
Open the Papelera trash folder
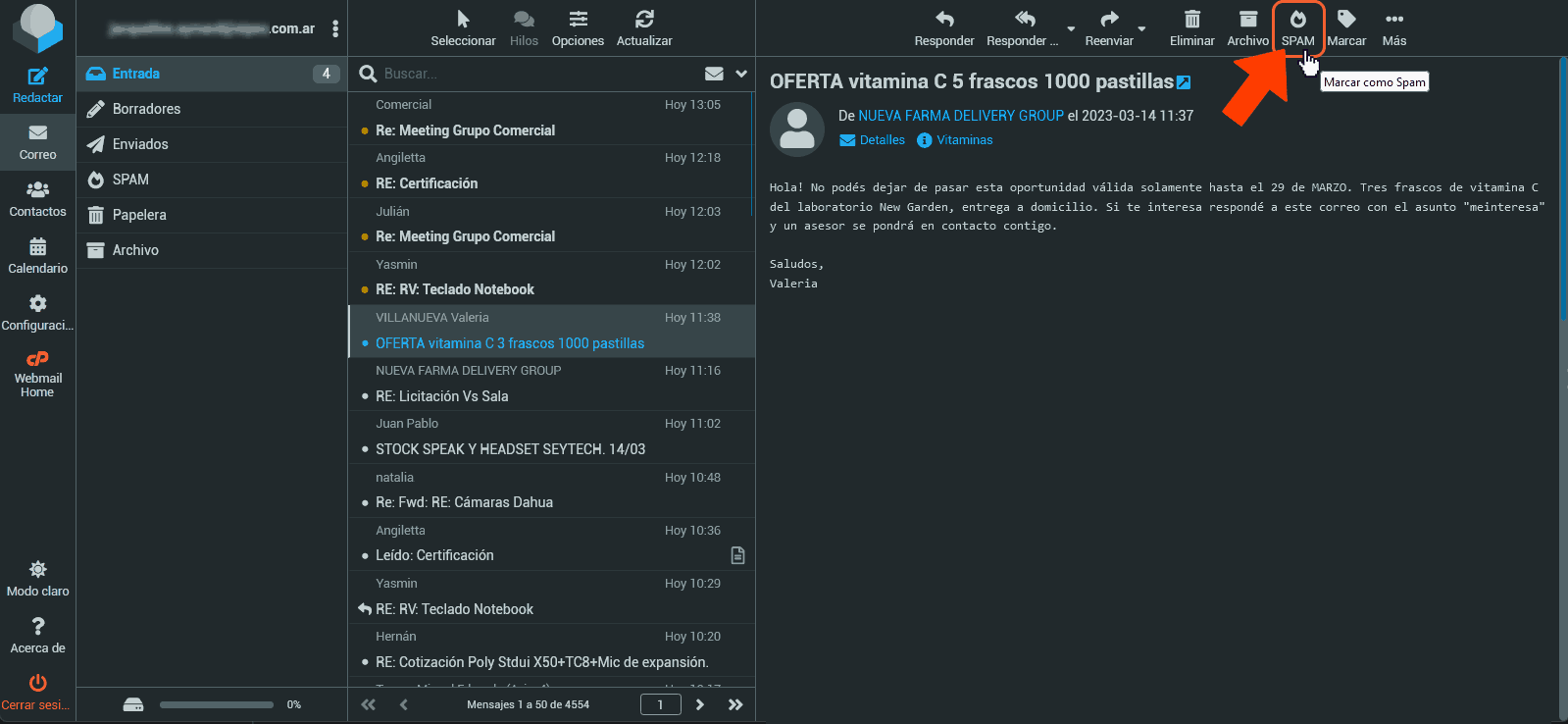tap(212, 215)
